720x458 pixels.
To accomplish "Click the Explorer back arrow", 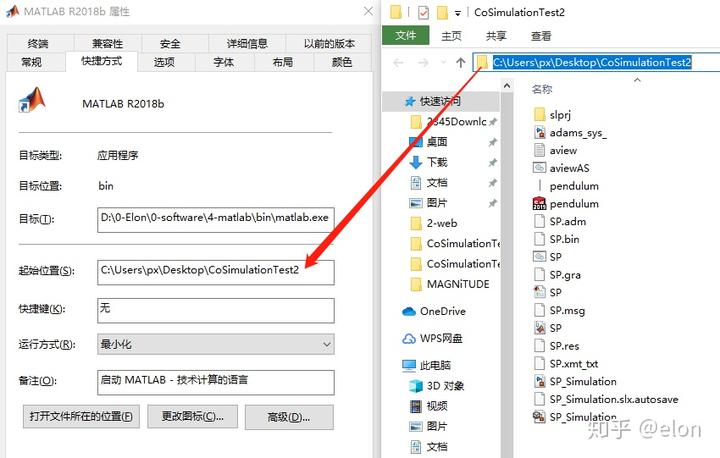I will [399, 62].
